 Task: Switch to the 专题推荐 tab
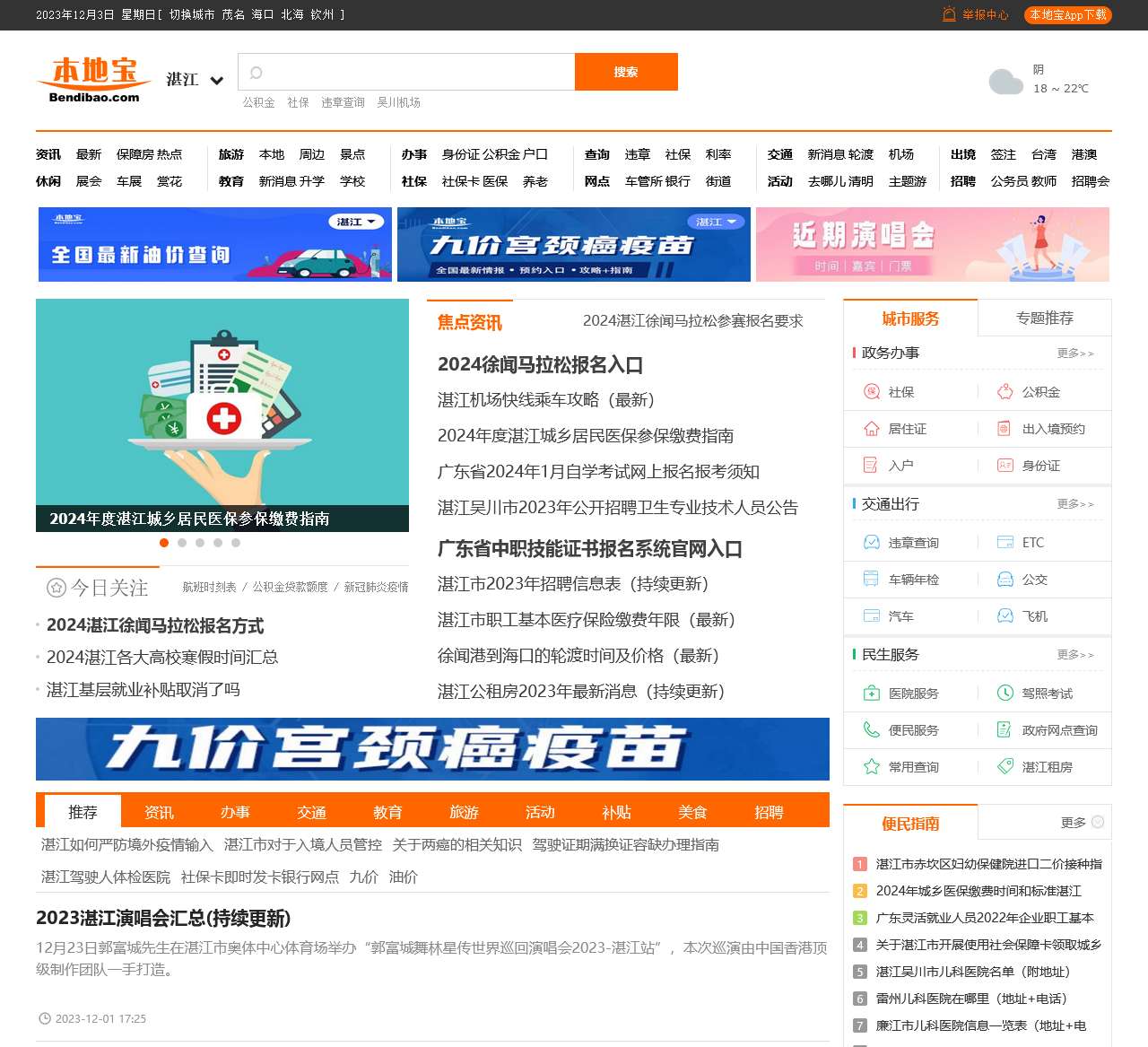pyautogui.click(x=1044, y=318)
